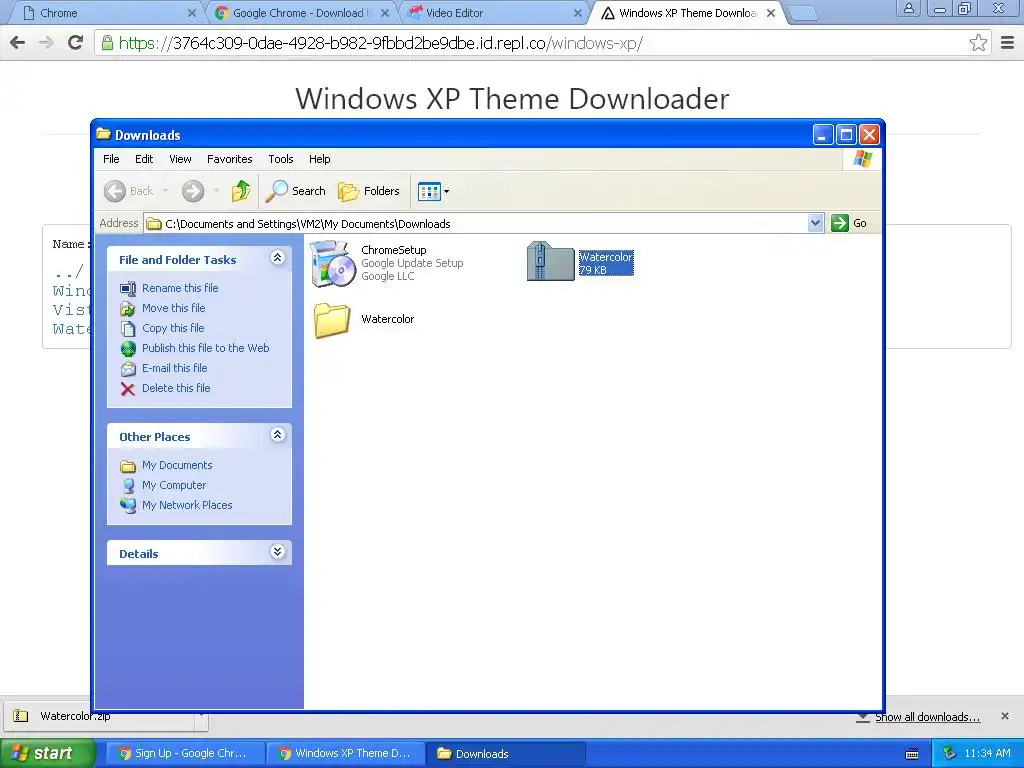
Task: Go up one folder level icon
Action: point(241,191)
